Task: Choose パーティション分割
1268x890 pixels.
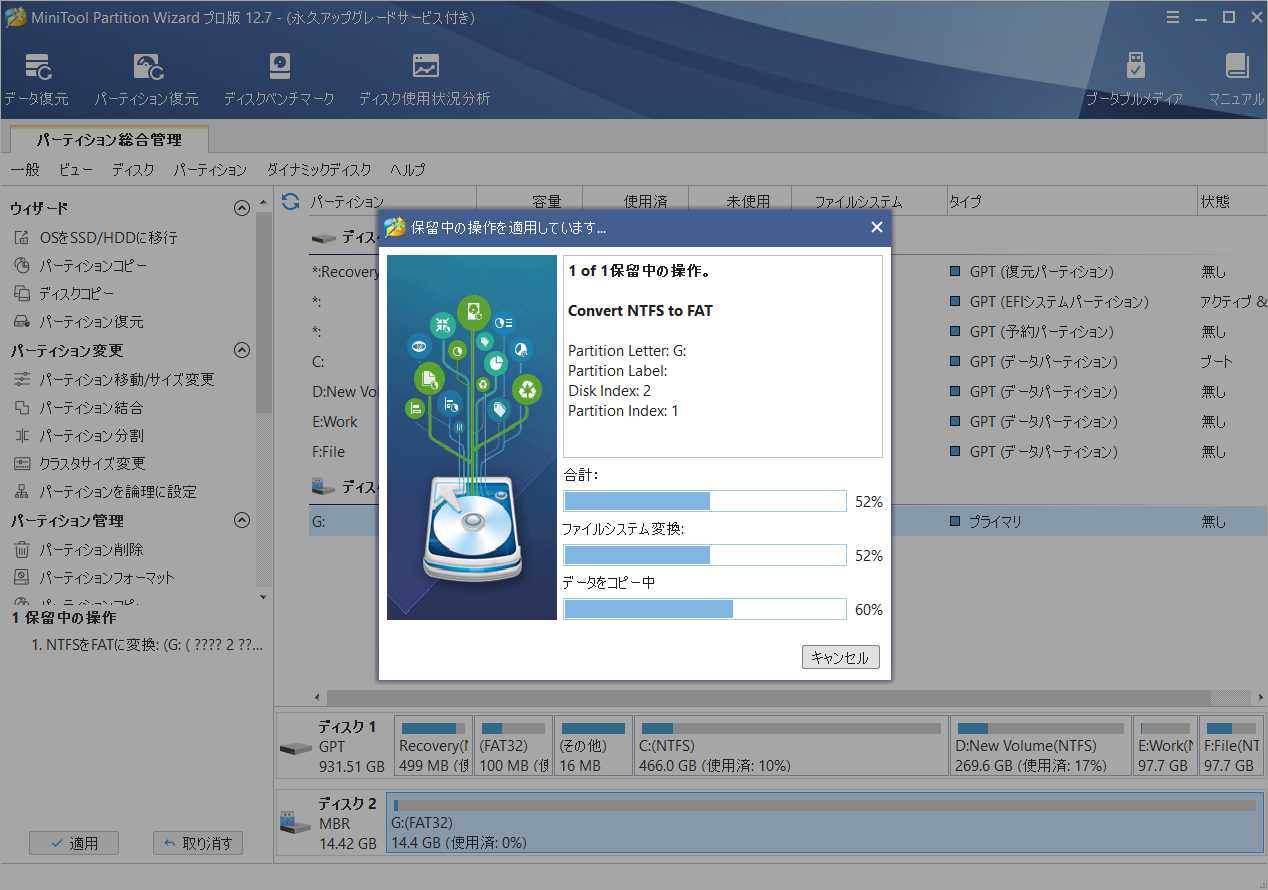Action: 78,436
